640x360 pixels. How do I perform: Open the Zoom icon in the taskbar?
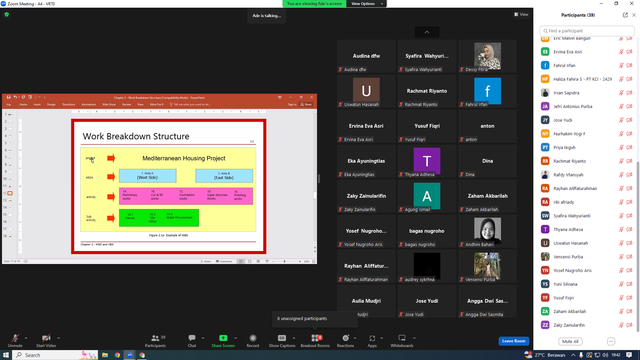(x=129, y=355)
